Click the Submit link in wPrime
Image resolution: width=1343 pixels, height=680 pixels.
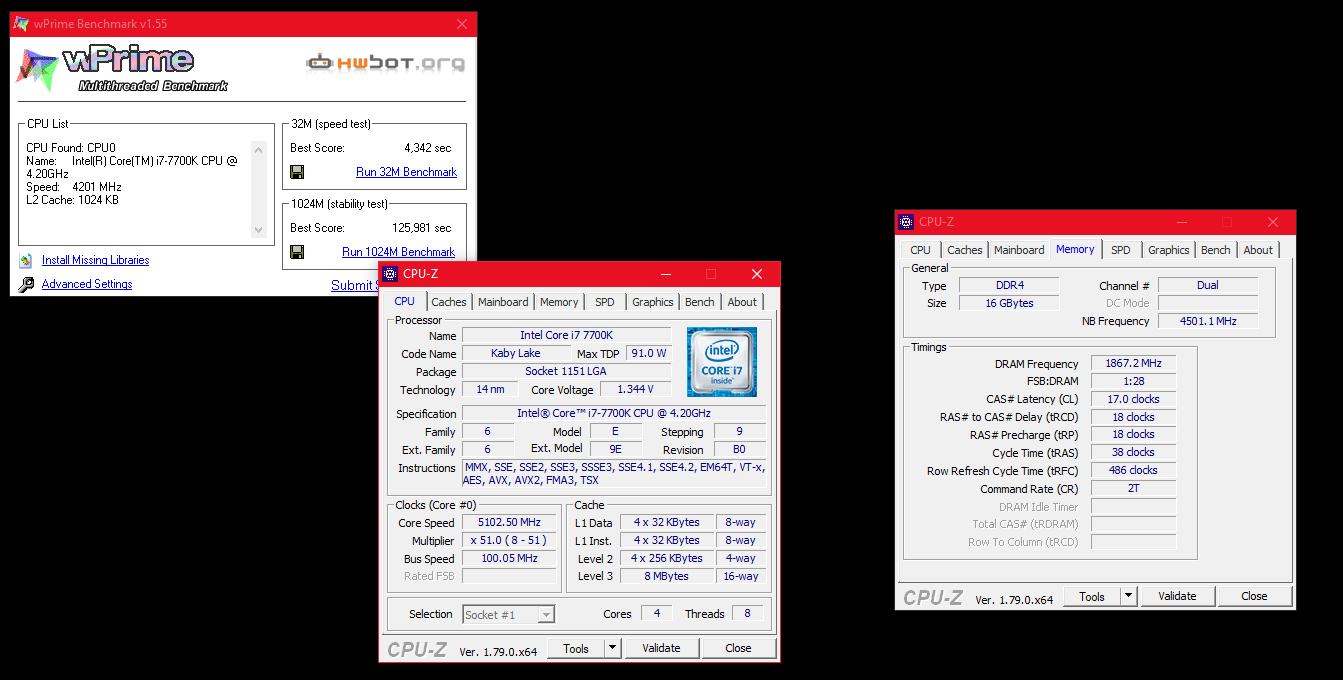click(x=354, y=285)
